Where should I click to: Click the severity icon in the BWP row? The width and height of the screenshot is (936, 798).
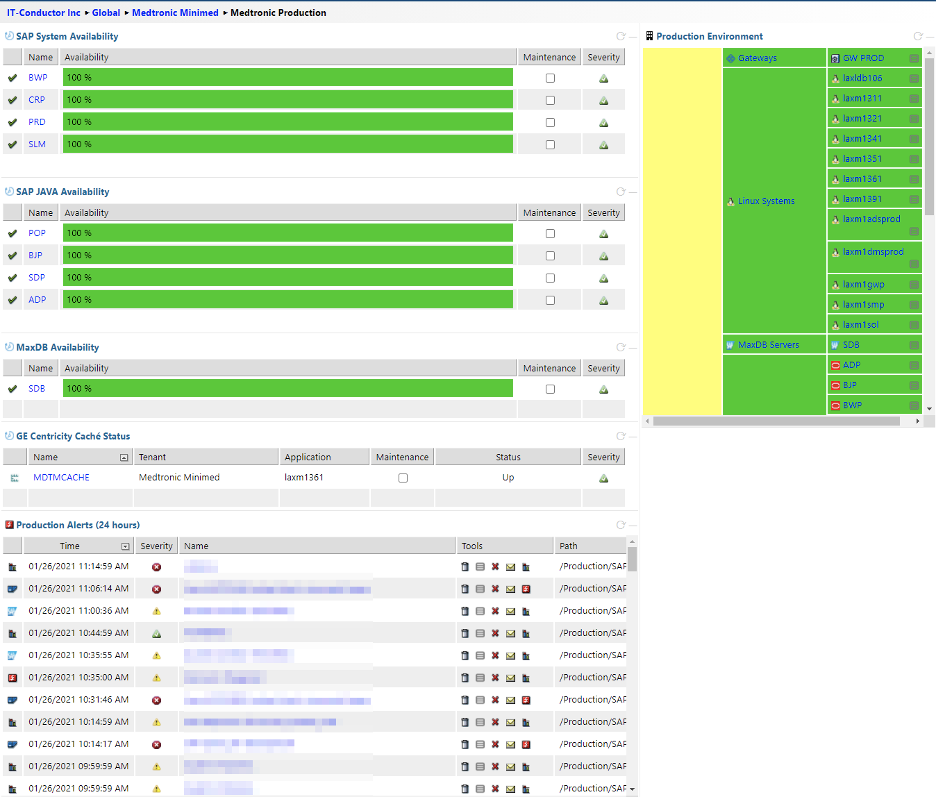pos(603,78)
